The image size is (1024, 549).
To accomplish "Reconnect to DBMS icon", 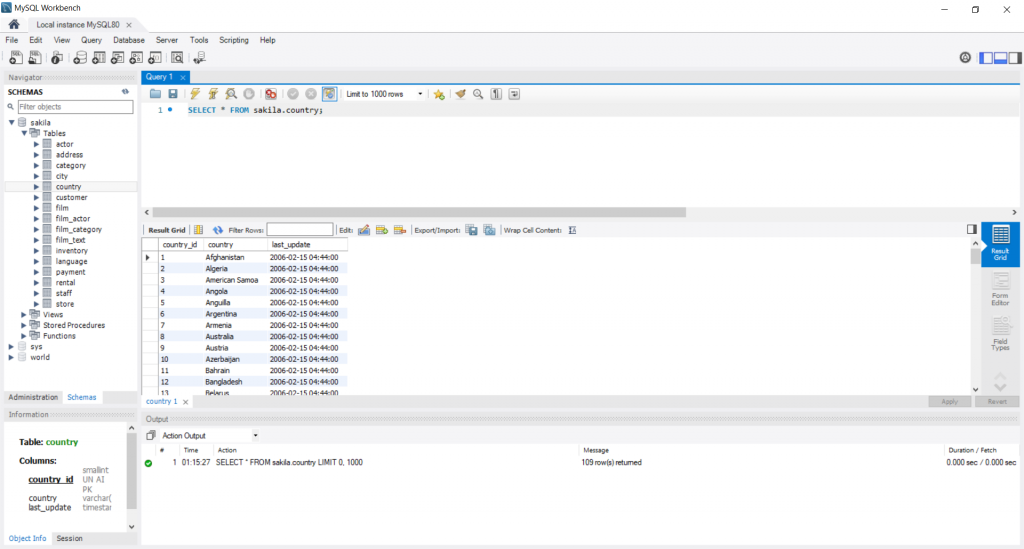I will point(199,58).
